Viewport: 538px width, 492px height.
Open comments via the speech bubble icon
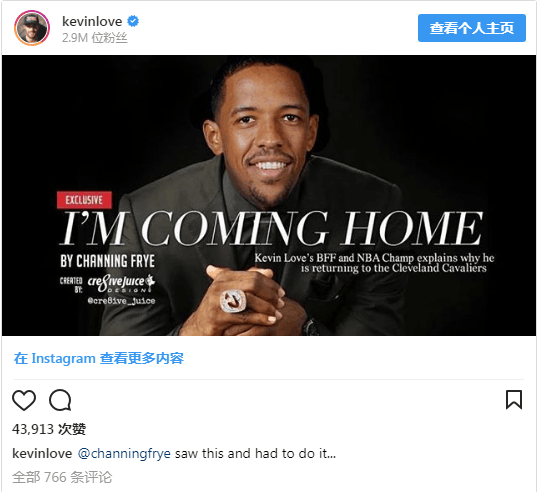click(60, 400)
